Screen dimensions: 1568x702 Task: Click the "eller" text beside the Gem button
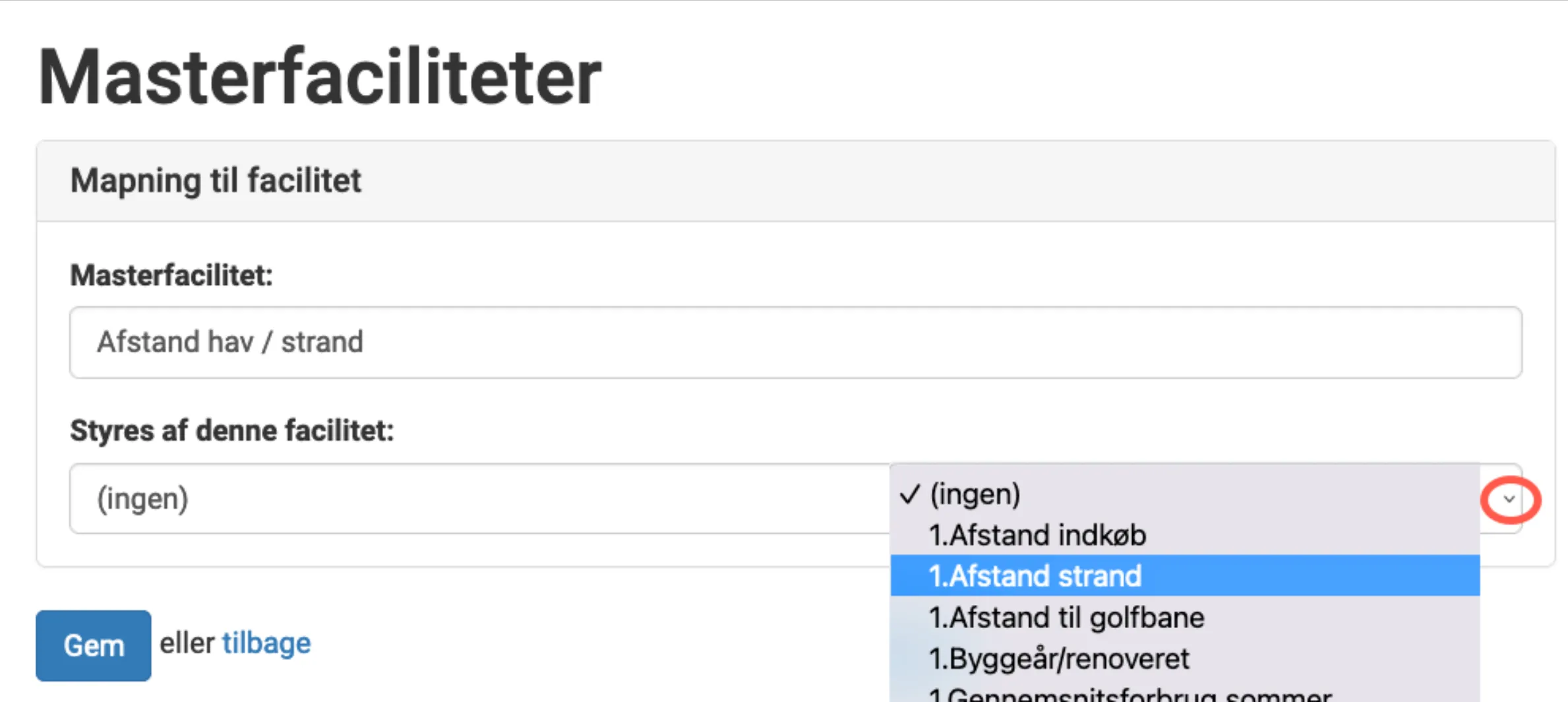click(187, 643)
